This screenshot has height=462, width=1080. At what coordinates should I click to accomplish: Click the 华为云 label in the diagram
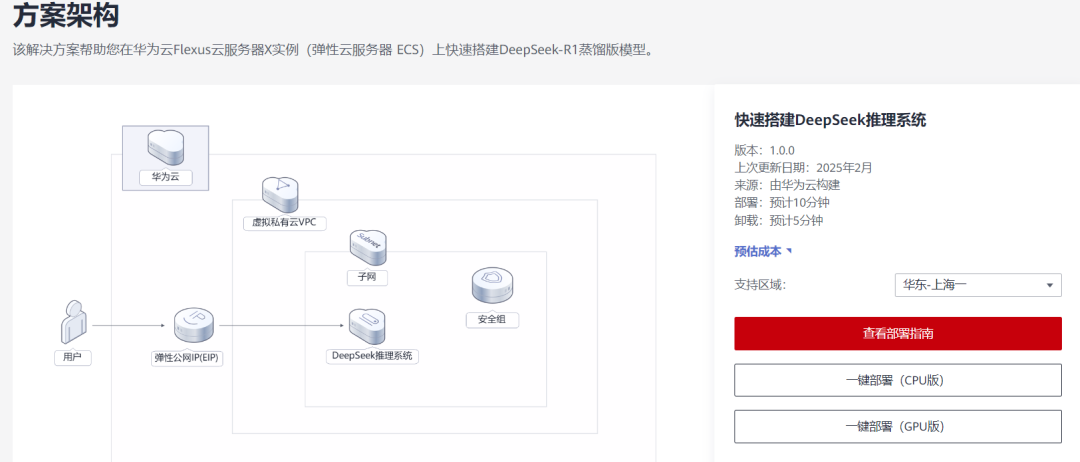(165, 176)
